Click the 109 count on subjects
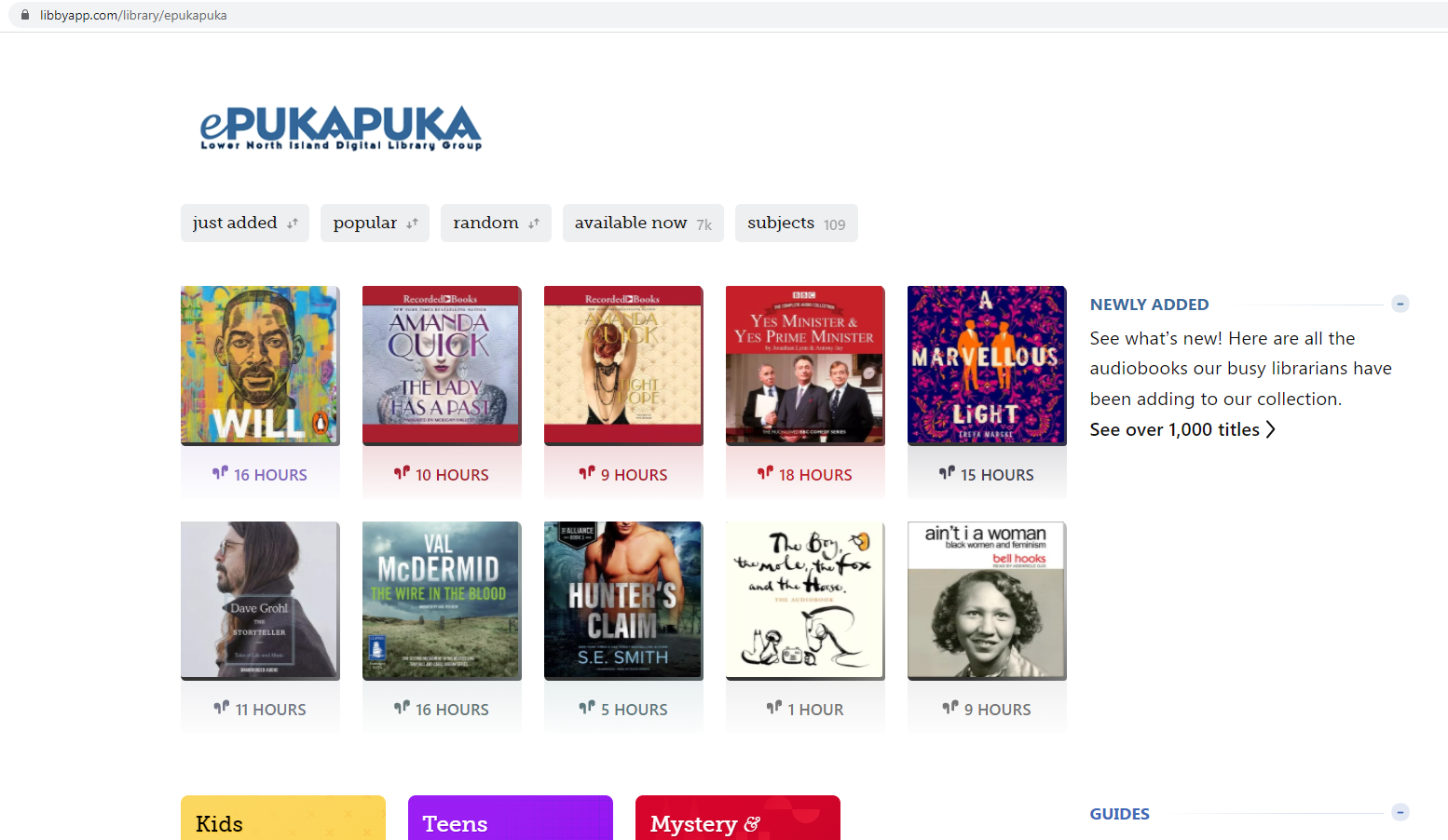The height and width of the screenshot is (840, 1448). [x=834, y=225]
